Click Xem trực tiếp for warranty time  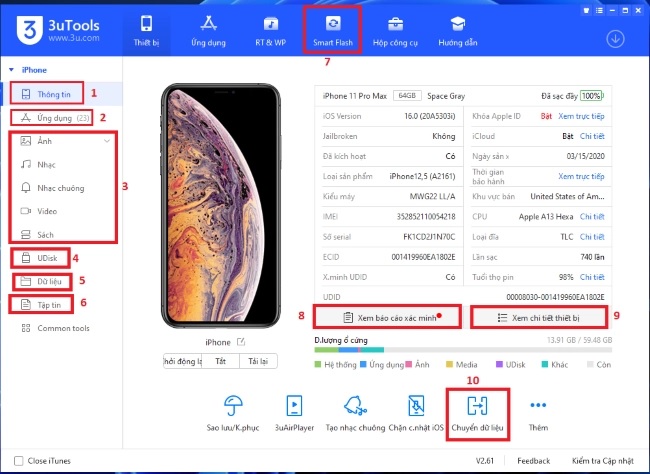581,176
